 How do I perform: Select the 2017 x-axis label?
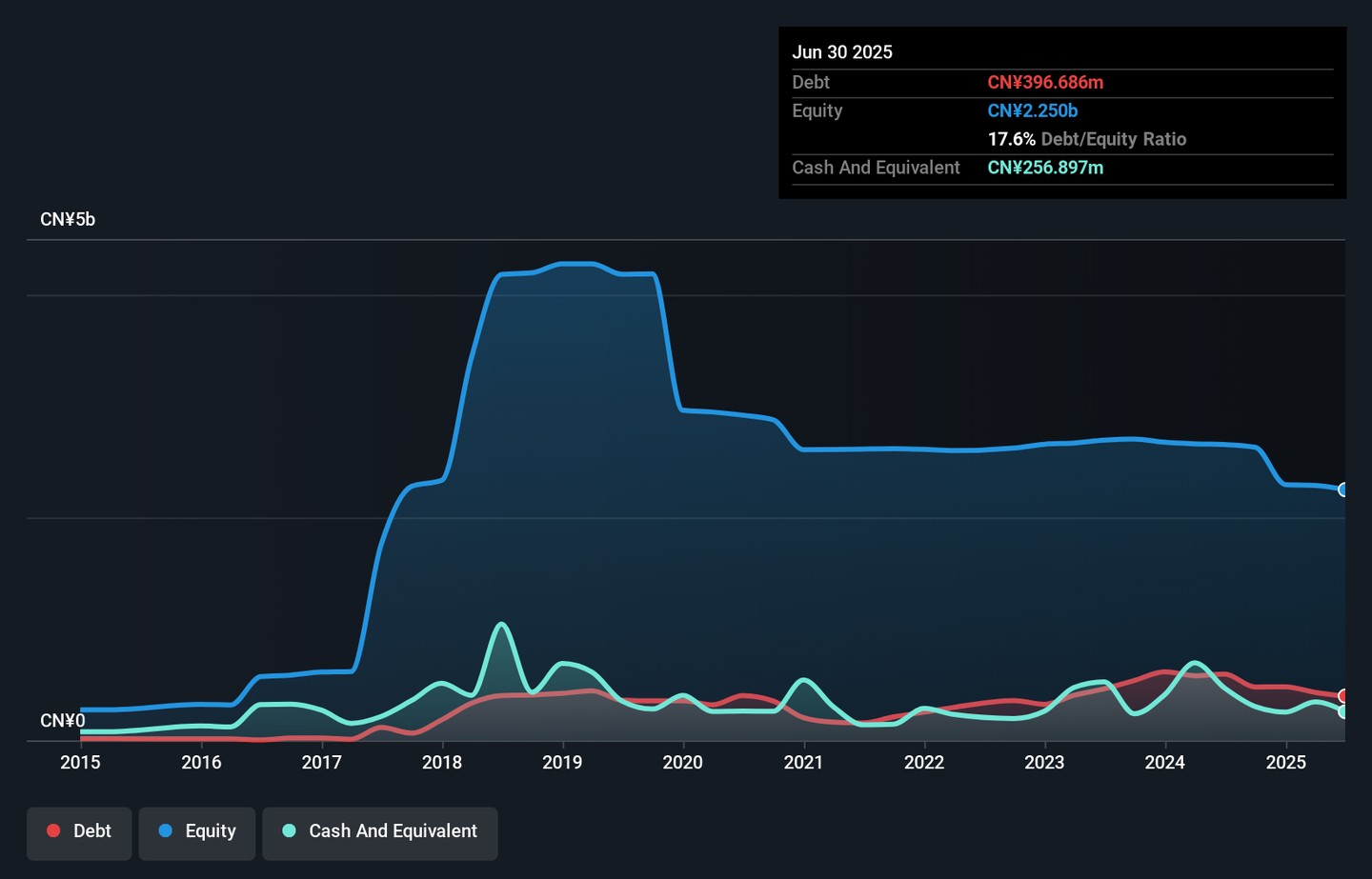321,762
